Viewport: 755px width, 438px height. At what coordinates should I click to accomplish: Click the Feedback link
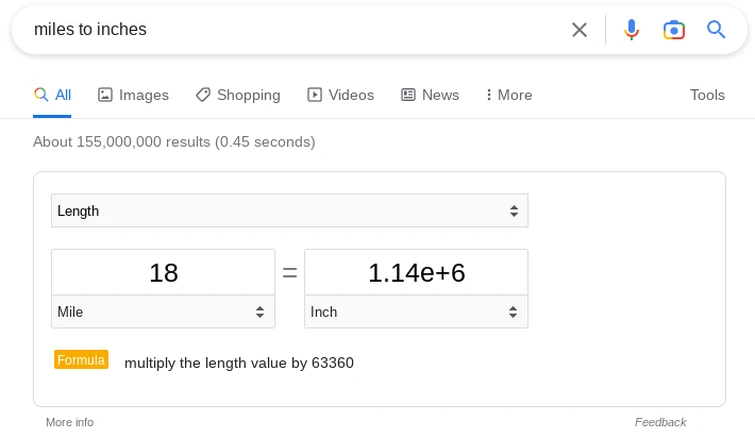tap(660, 422)
